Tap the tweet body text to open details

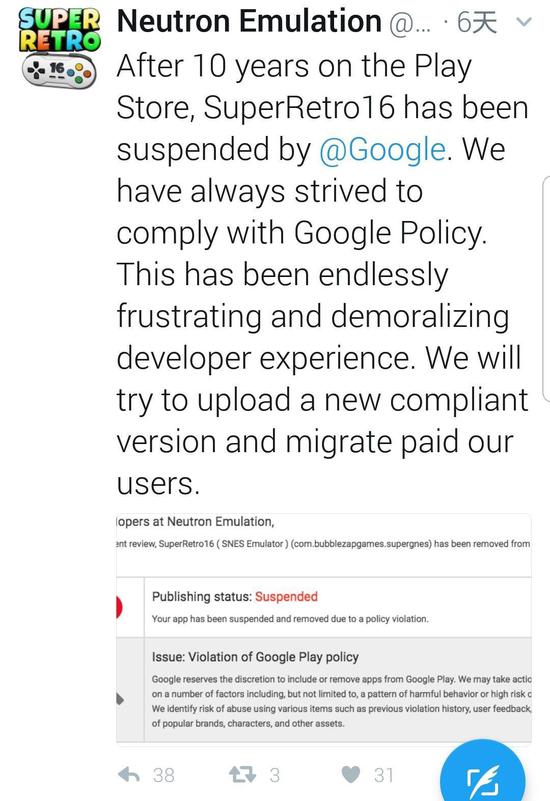pyautogui.click(x=322, y=275)
